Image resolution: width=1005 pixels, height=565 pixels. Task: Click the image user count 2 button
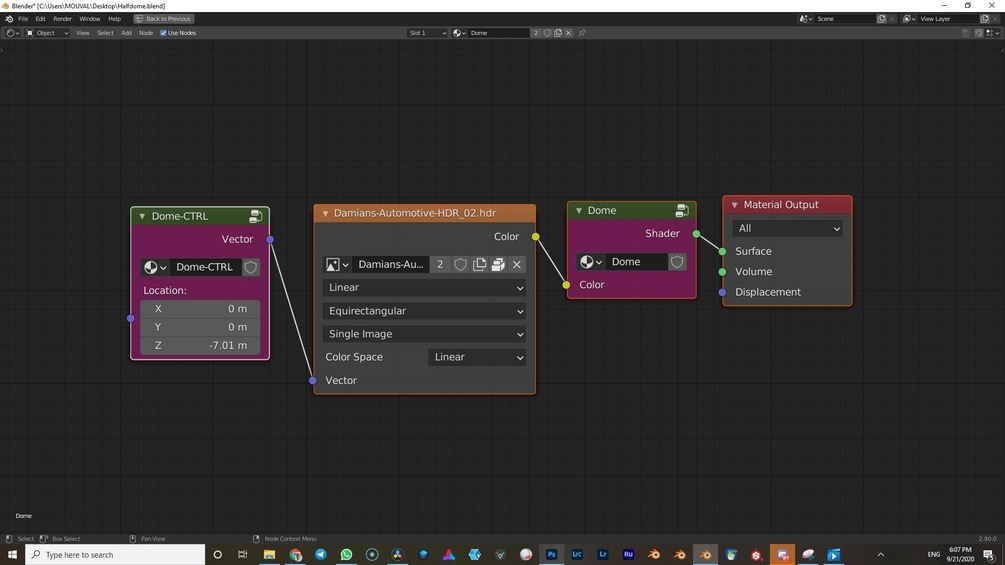[440, 265]
